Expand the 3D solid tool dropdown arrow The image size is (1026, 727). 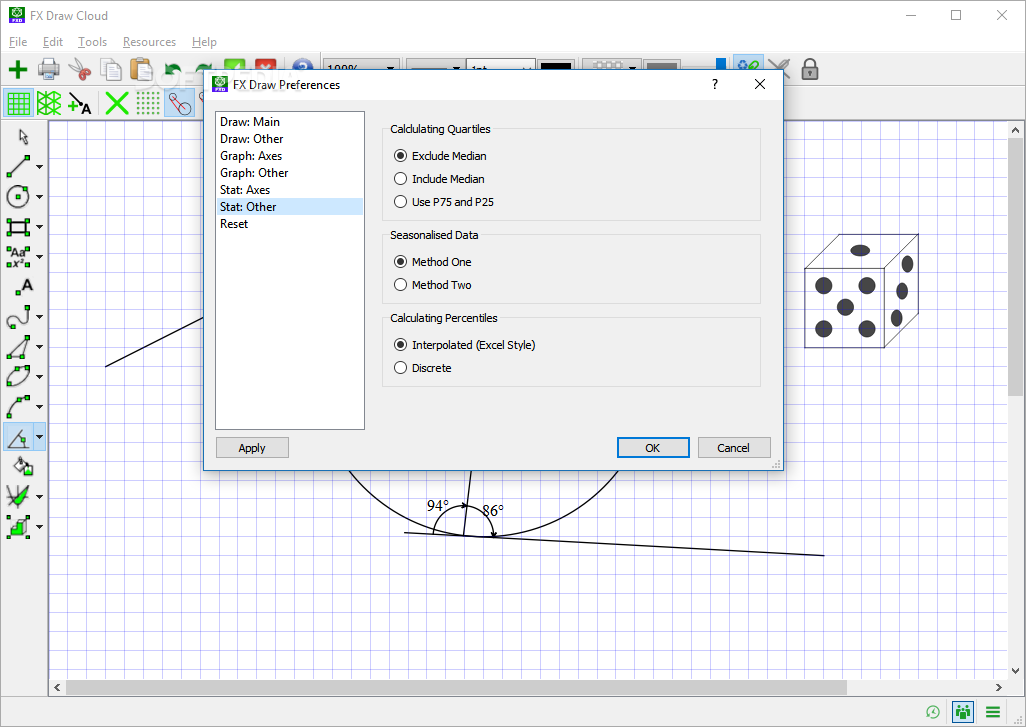(39, 527)
